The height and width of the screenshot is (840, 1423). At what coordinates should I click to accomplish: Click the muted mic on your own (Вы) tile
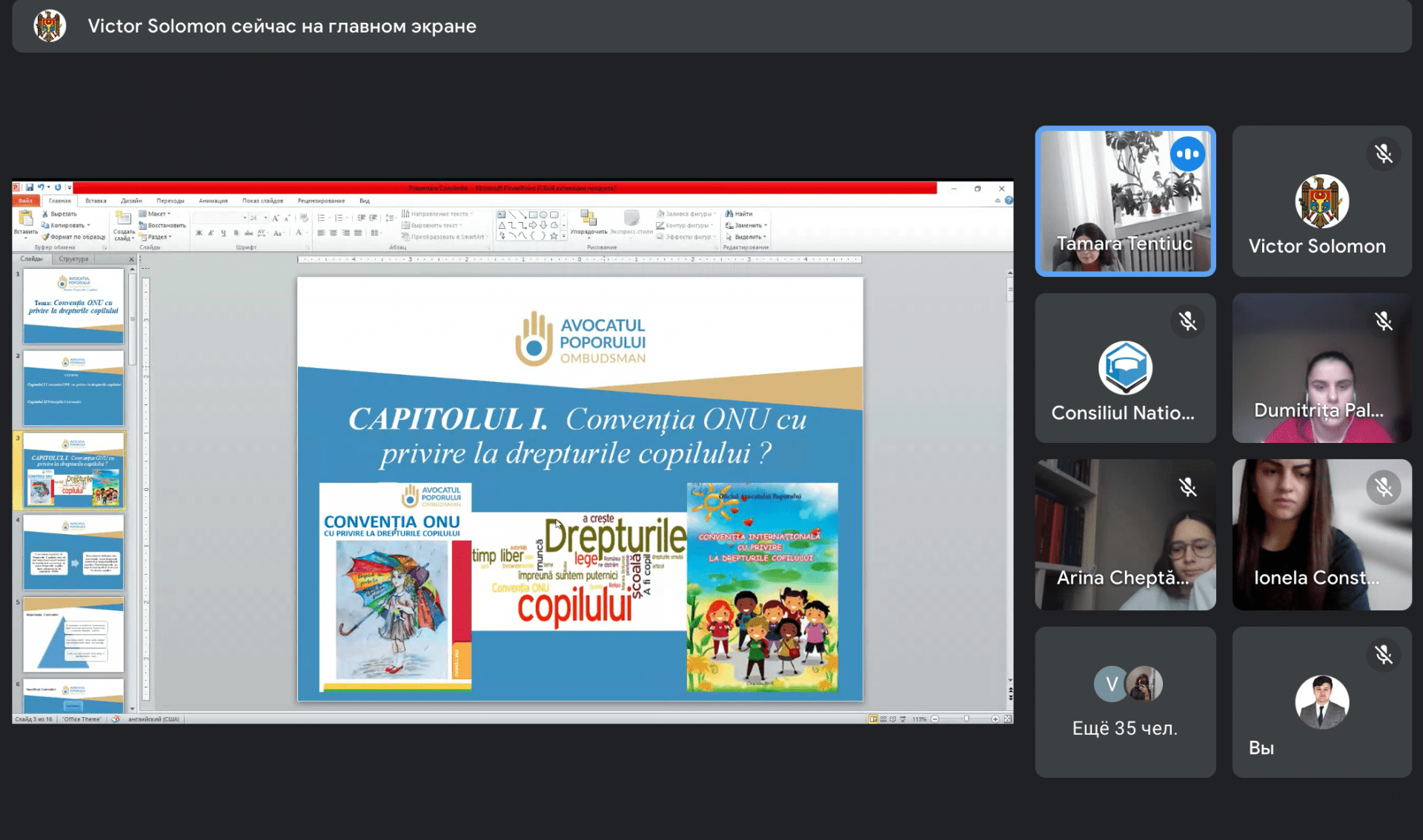pos(1384,655)
